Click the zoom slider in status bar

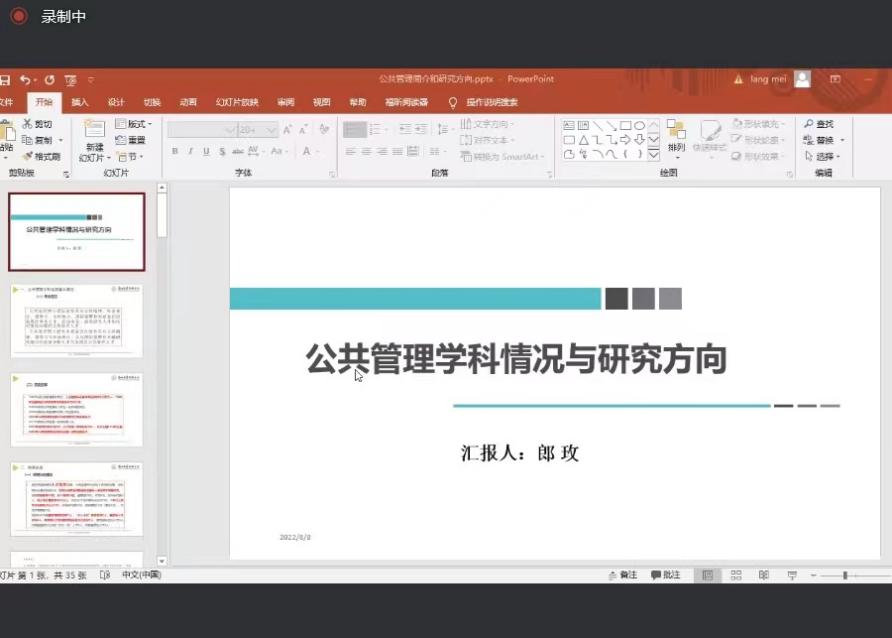(846, 575)
